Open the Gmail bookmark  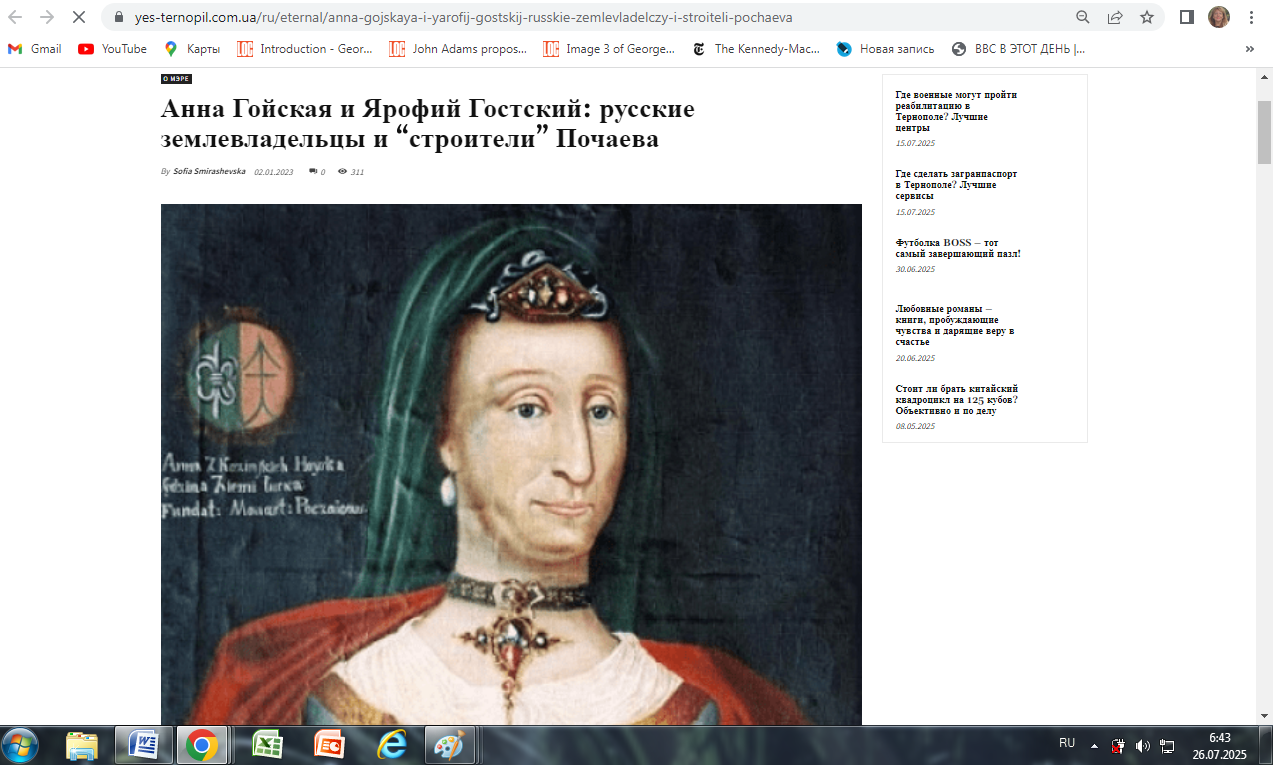point(35,49)
